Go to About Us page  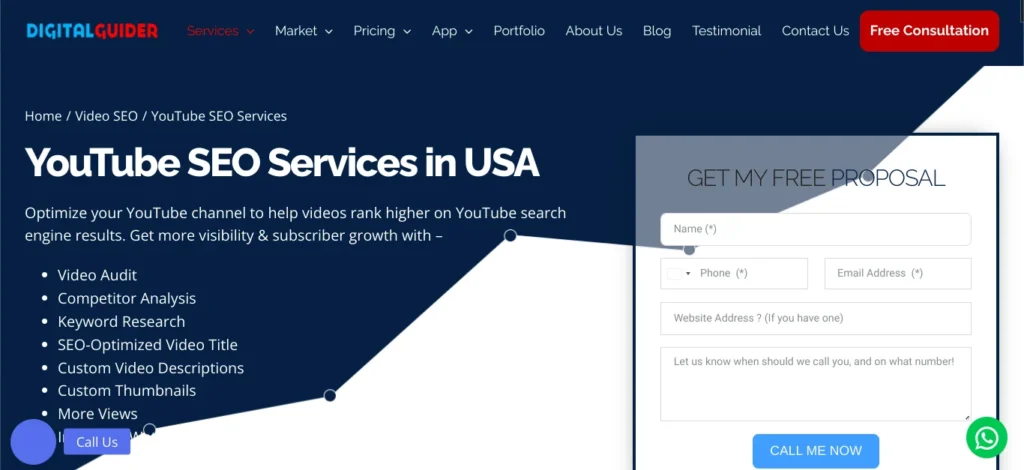[593, 31]
